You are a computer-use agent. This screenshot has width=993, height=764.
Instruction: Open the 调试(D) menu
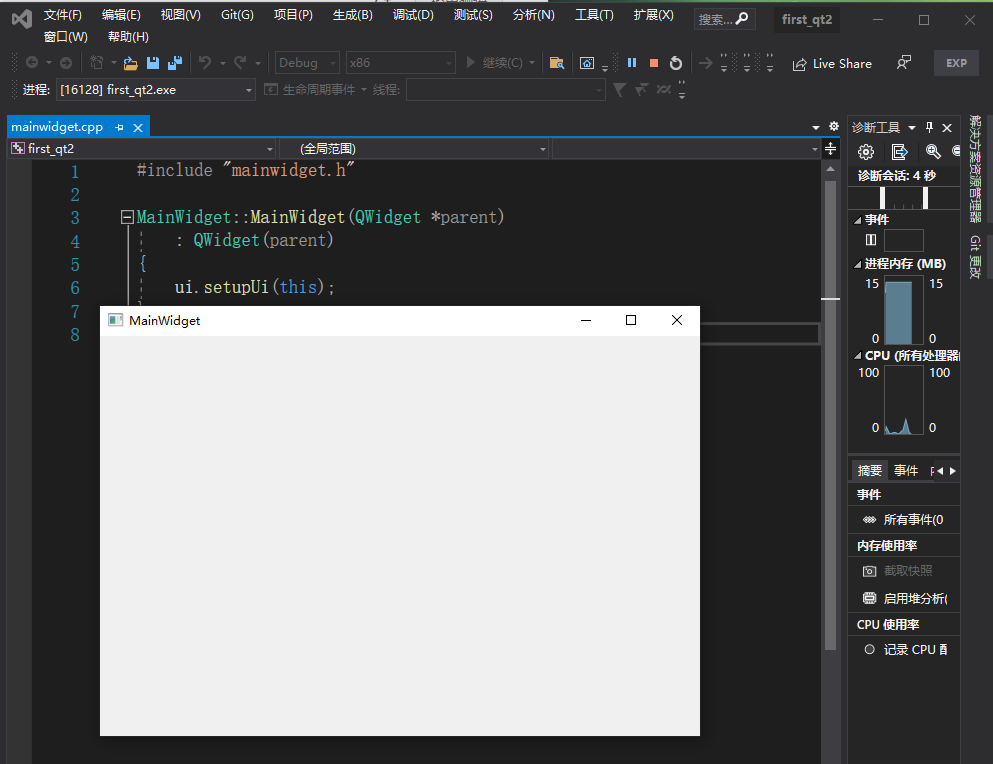click(413, 15)
